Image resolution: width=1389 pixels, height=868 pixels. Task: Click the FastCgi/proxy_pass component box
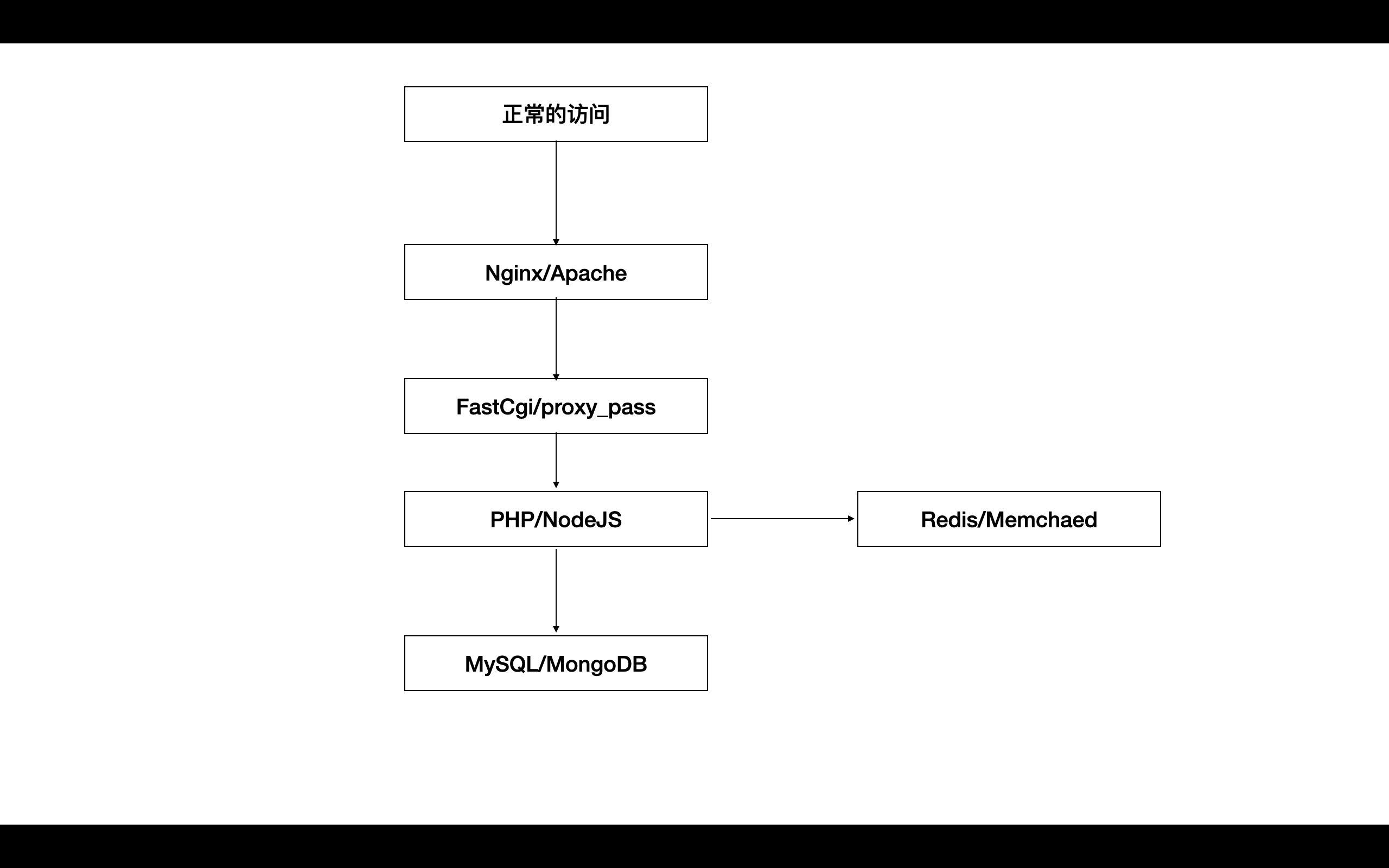click(555, 406)
